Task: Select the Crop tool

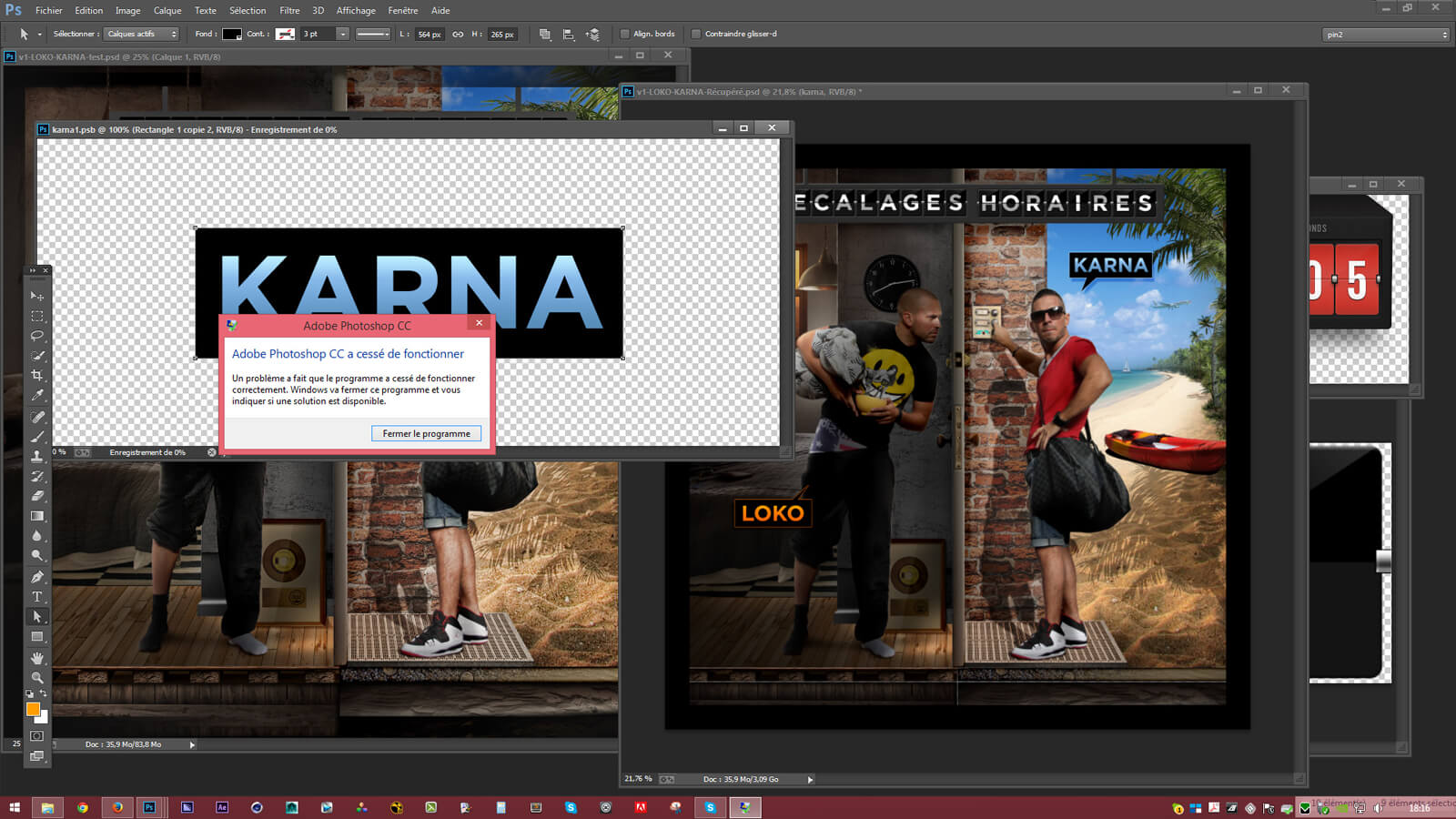Action: click(37, 375)
